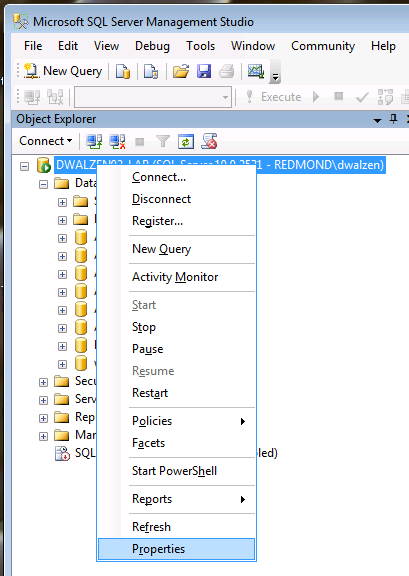This screenshot has width=409, height=576.
Task: Expand the Security folder node
Action: (x=43, y=382)
